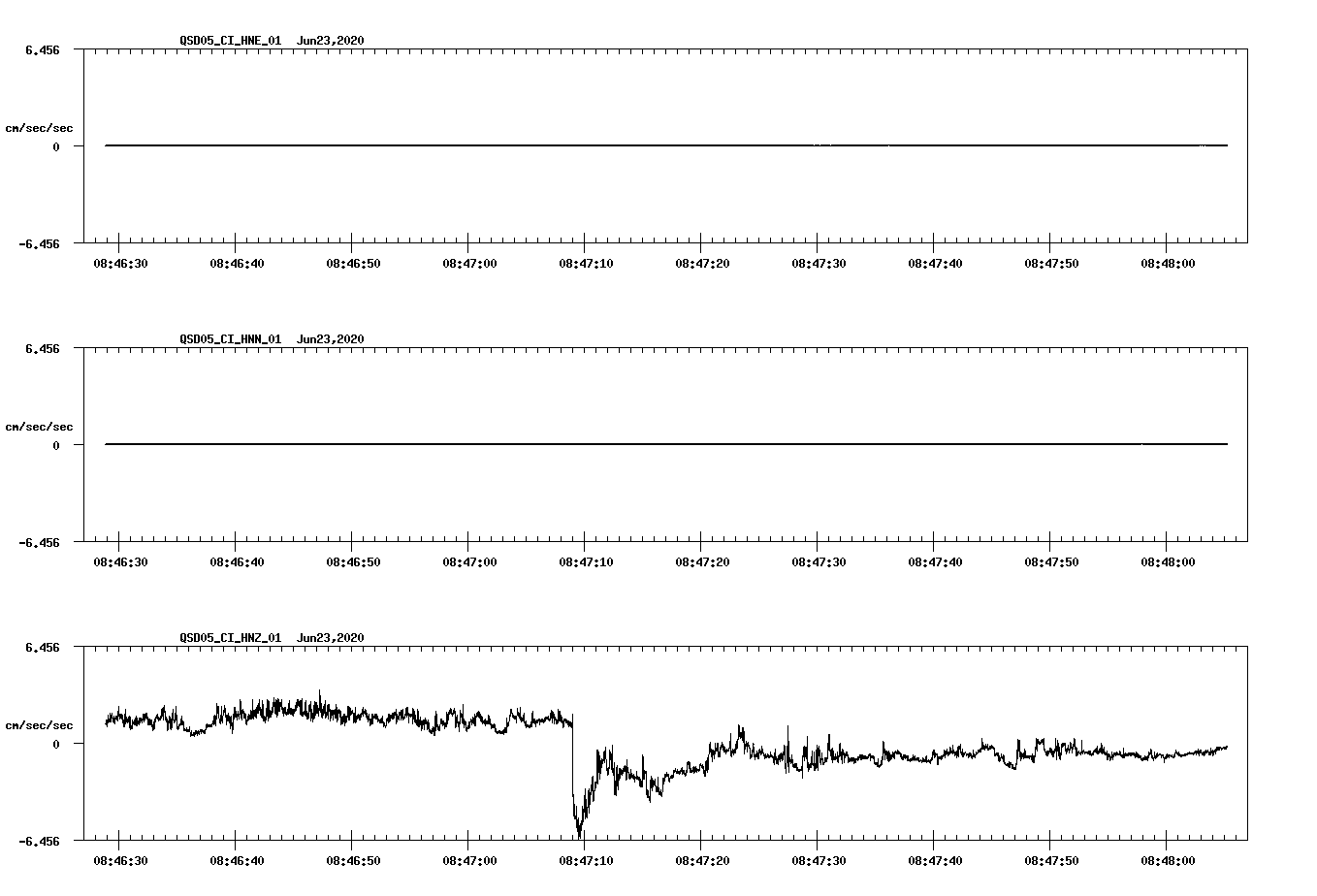Click the 08:48:00 time label under HNZ plot
1317x896 pixels.
pyautogui.click(x=1168, y=861)
